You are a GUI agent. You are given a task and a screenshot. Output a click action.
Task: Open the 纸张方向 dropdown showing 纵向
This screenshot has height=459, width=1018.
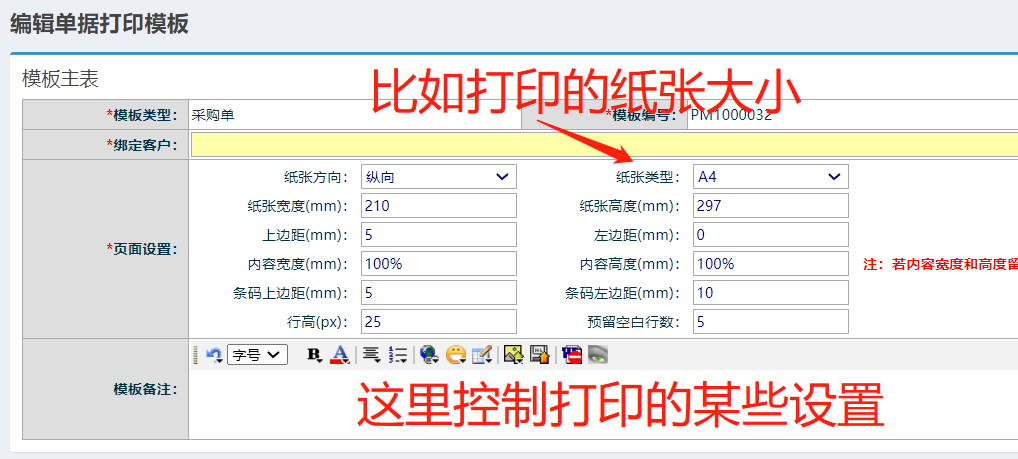click(x=439, y=177)
